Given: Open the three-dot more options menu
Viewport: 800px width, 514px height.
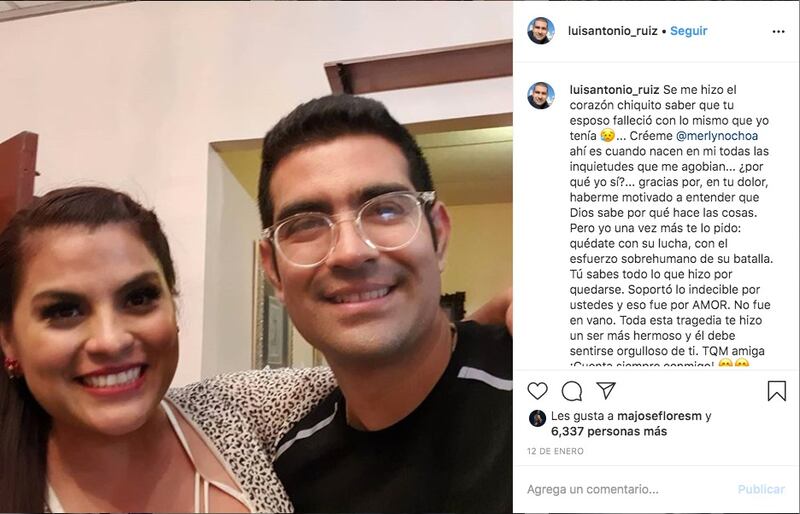Looking at the screenshot, I should [x=778, y=32].
